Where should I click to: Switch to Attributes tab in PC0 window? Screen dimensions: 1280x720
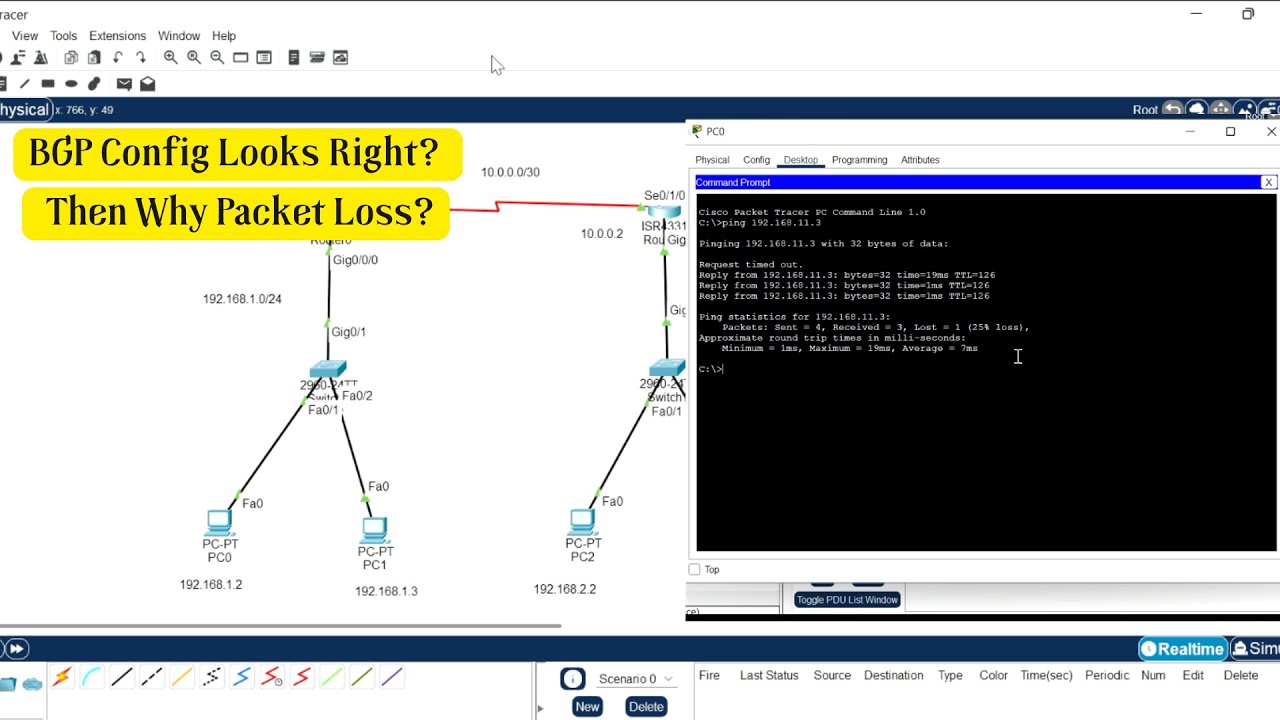(920, 160)
